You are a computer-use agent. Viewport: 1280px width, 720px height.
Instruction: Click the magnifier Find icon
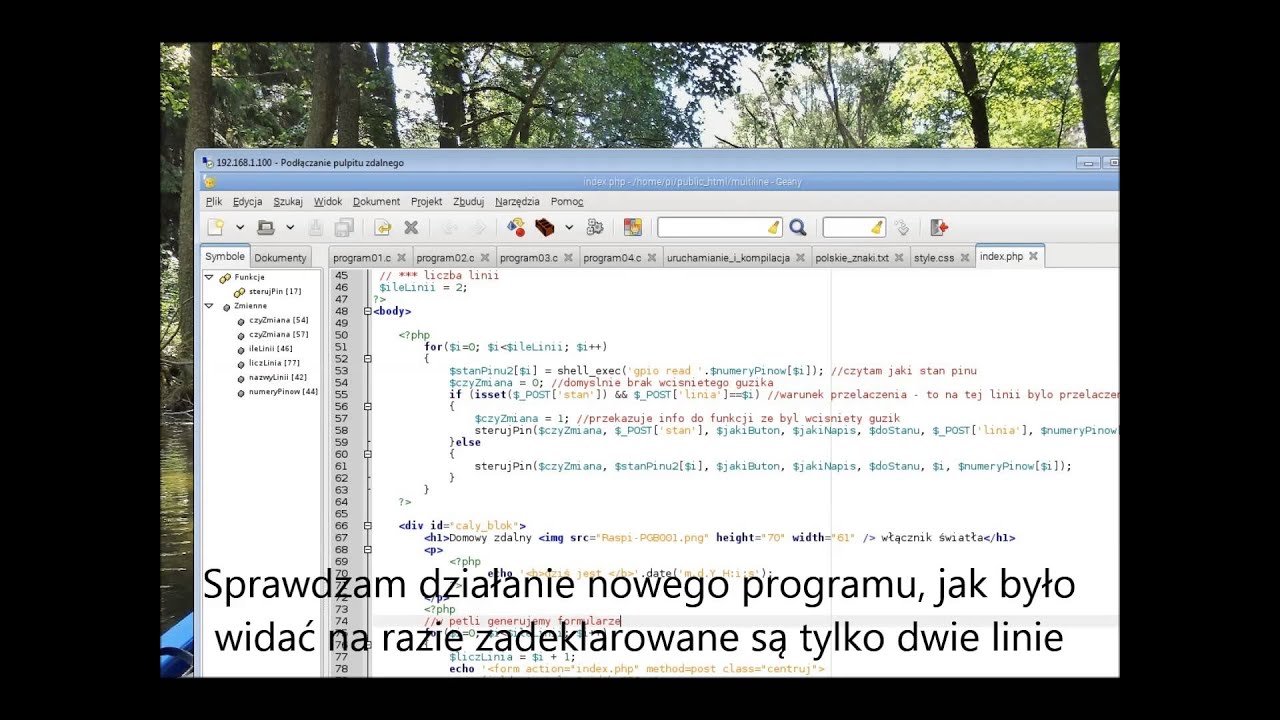pyautogui.click(x=798, y=228)
